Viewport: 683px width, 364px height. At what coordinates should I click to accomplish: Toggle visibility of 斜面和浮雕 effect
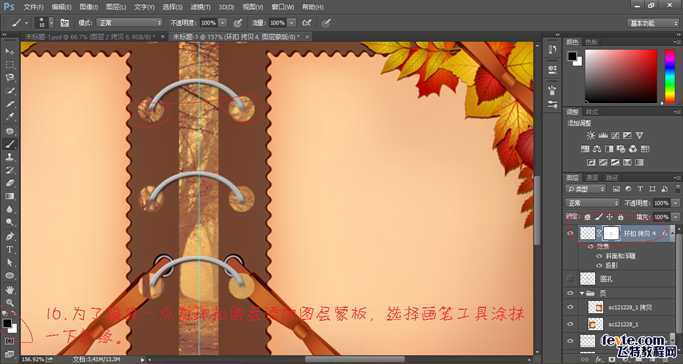pos(599,256)
